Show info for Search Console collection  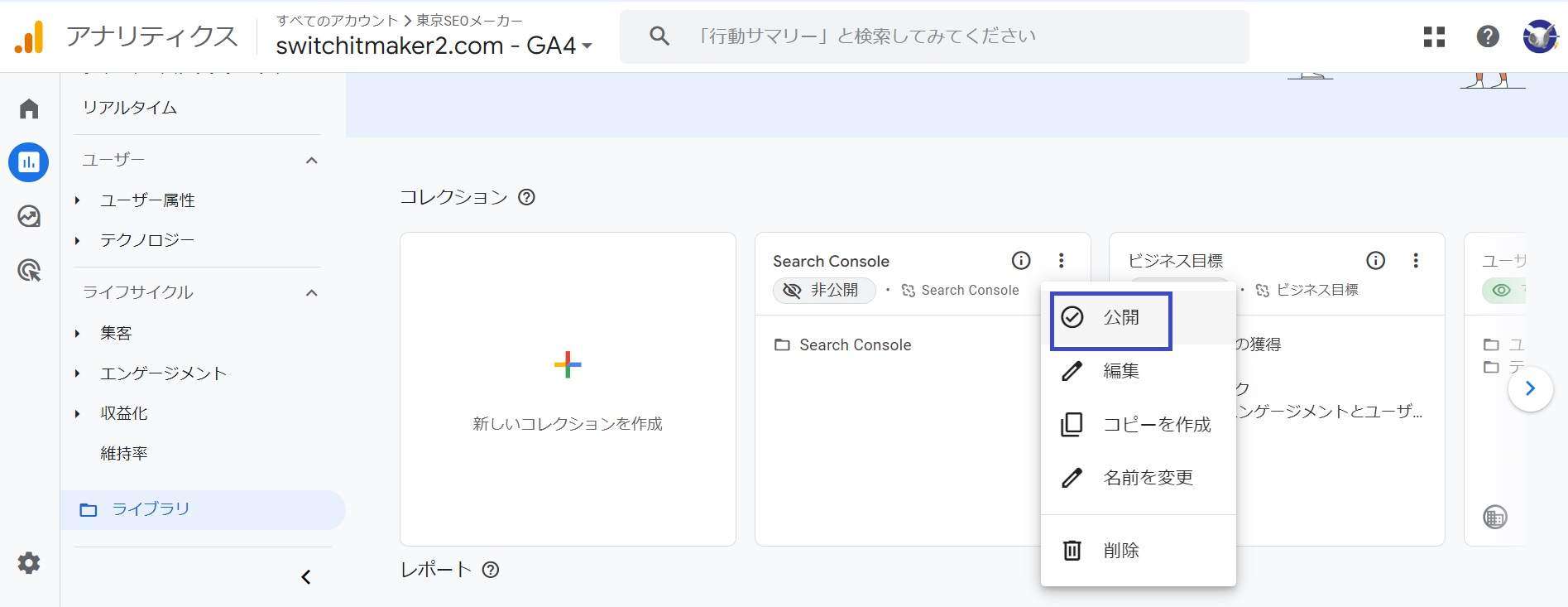[x=1021, y=261]
